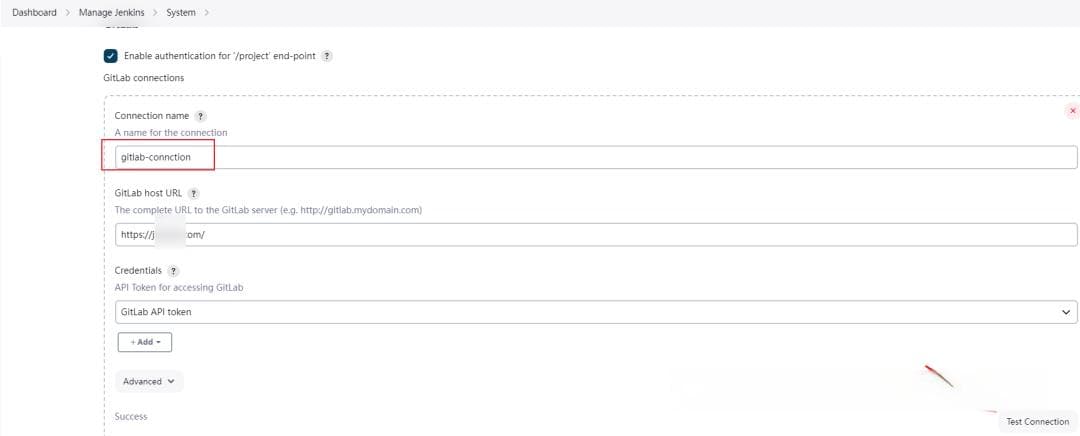This screenshot has height=436, width=1080.
Task: Expand the Advanced section
Action: click(149, 381)
